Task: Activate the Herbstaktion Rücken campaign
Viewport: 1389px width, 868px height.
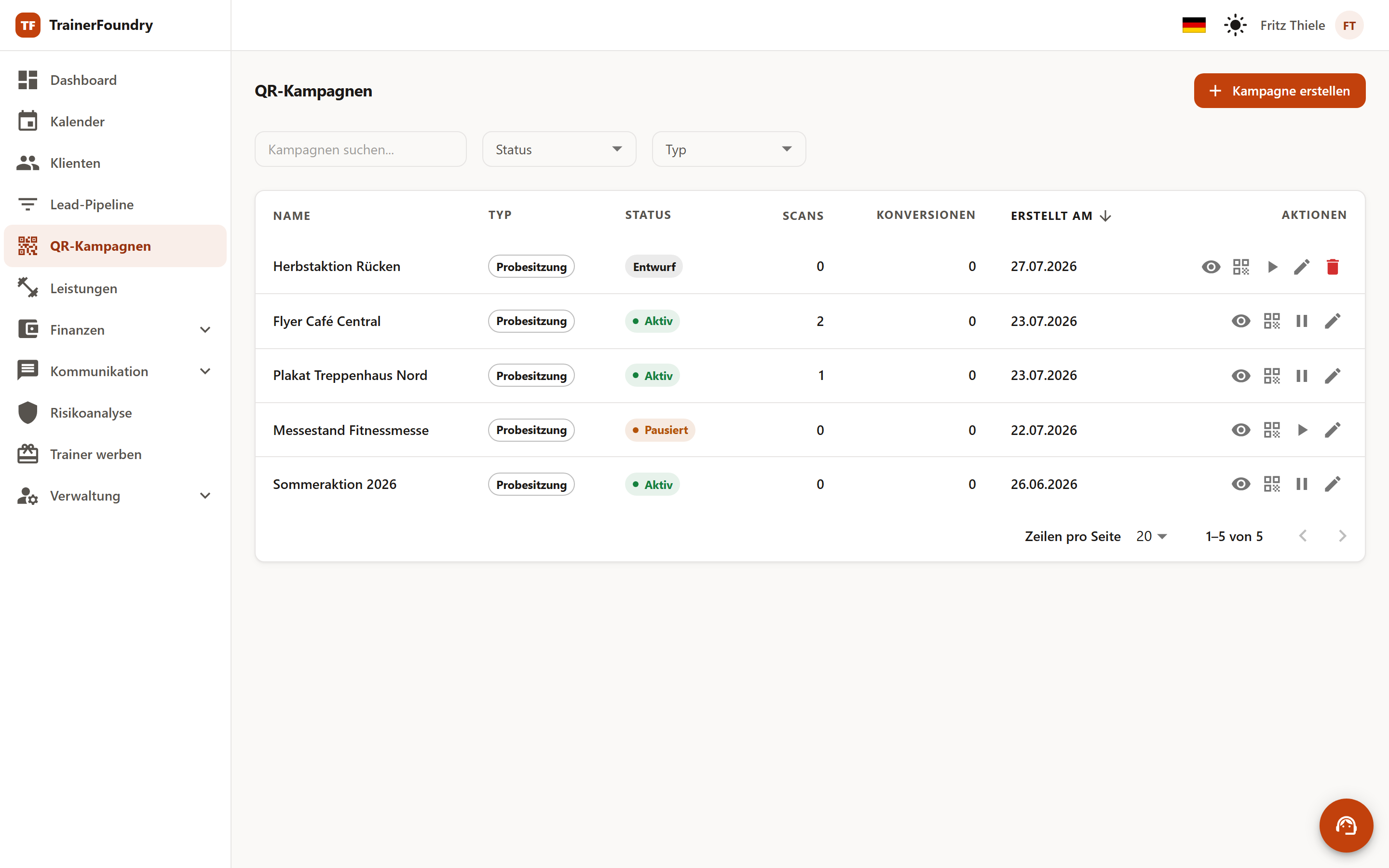Action: point(1272,266)
